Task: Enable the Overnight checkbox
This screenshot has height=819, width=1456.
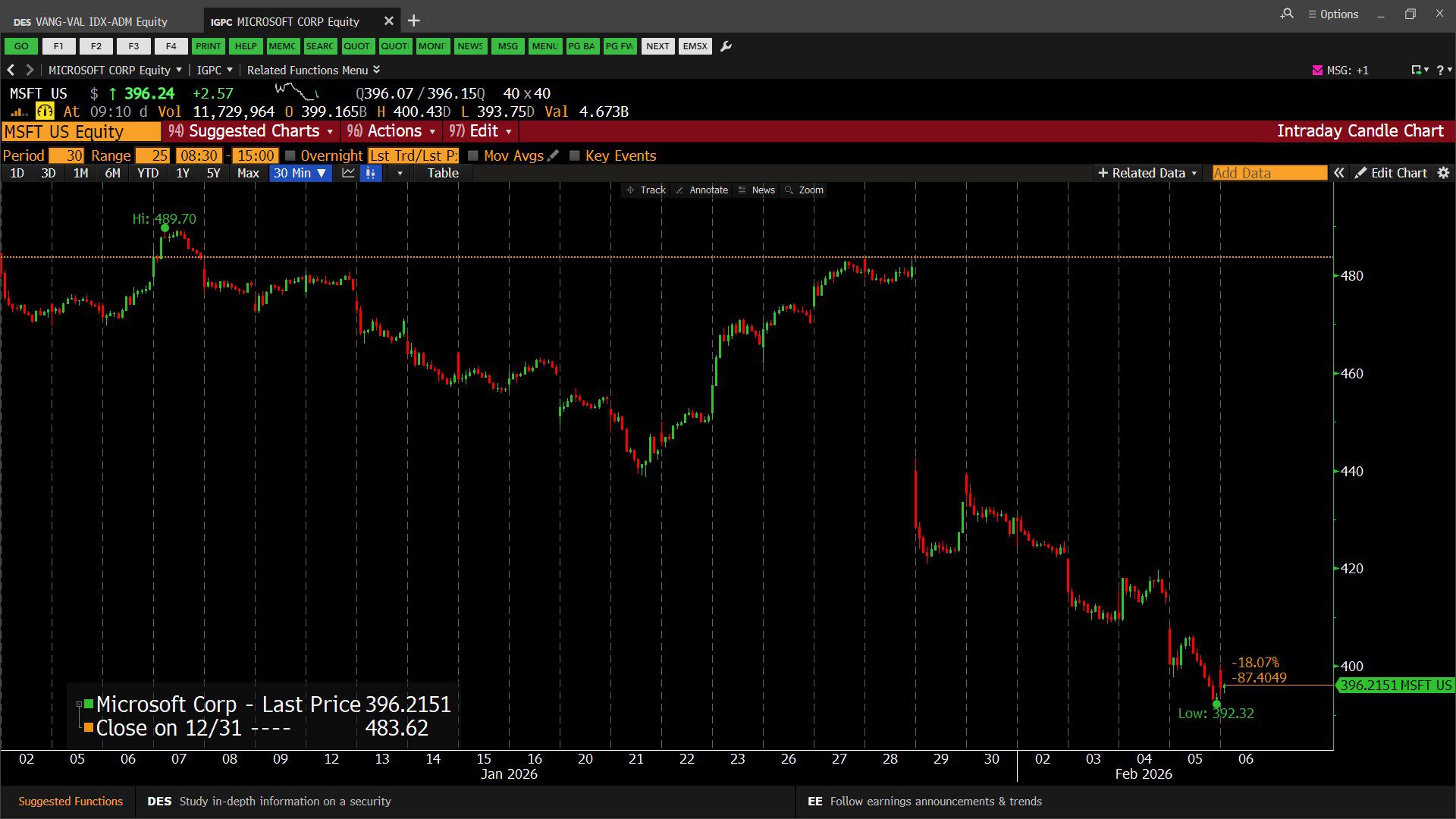Action: point(290,155)
